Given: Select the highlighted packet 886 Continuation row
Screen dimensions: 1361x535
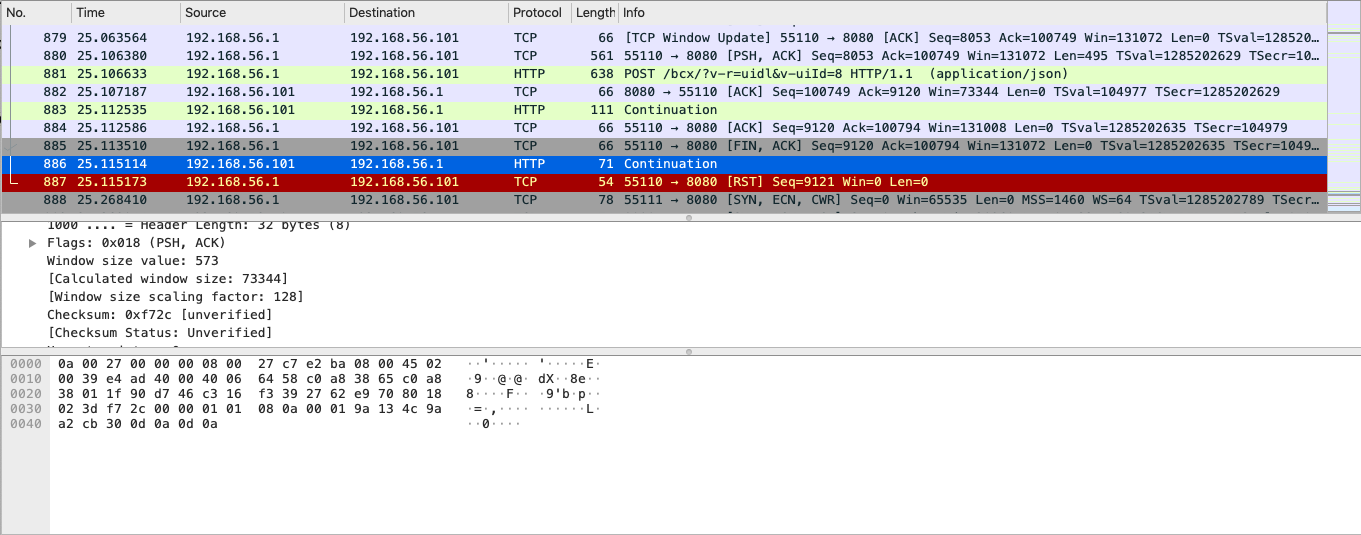Looking at the screenshot, I should (664, 164).
